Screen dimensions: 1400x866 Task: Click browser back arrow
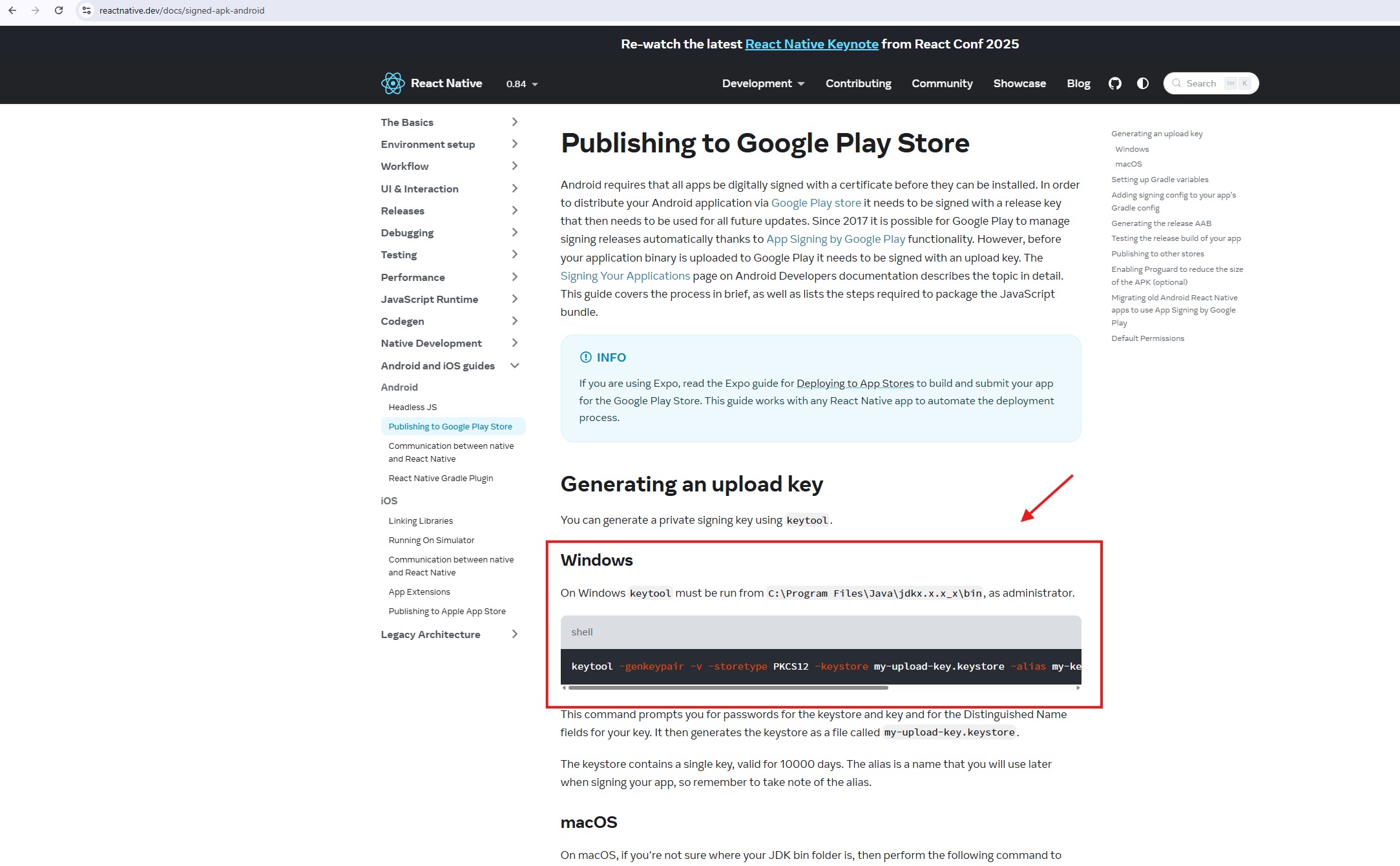tap(12, 10)
